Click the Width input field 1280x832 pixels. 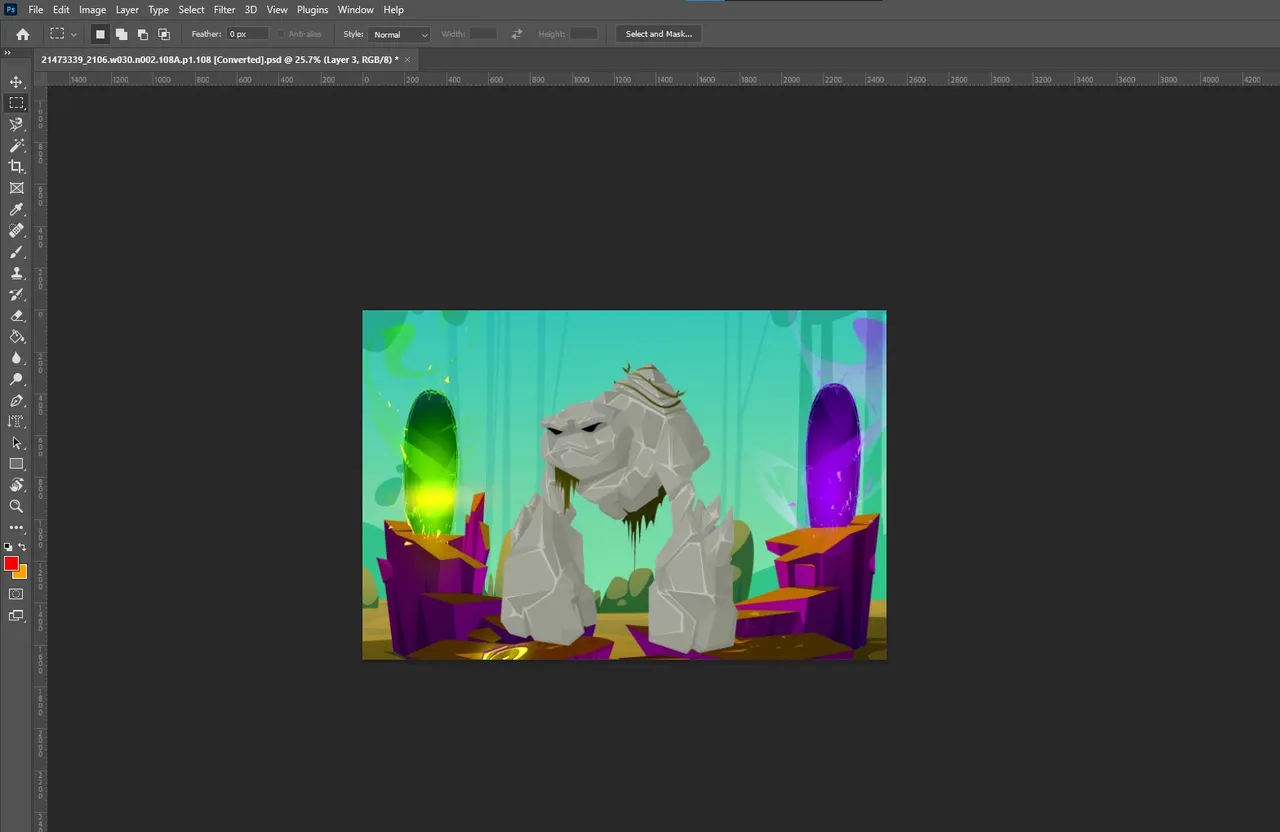point(484,34)
